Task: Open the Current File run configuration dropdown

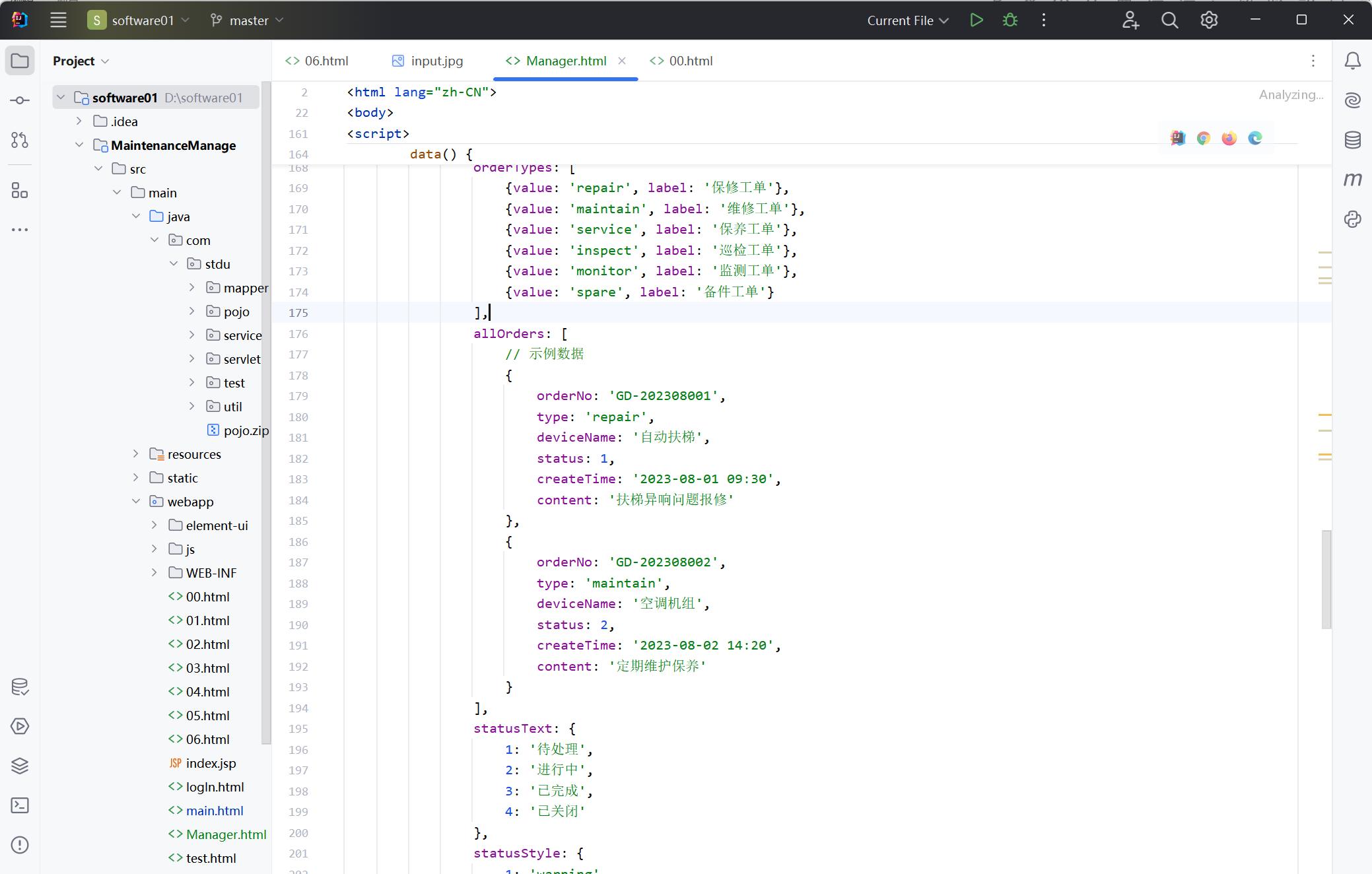Action: tap(908, 20)
